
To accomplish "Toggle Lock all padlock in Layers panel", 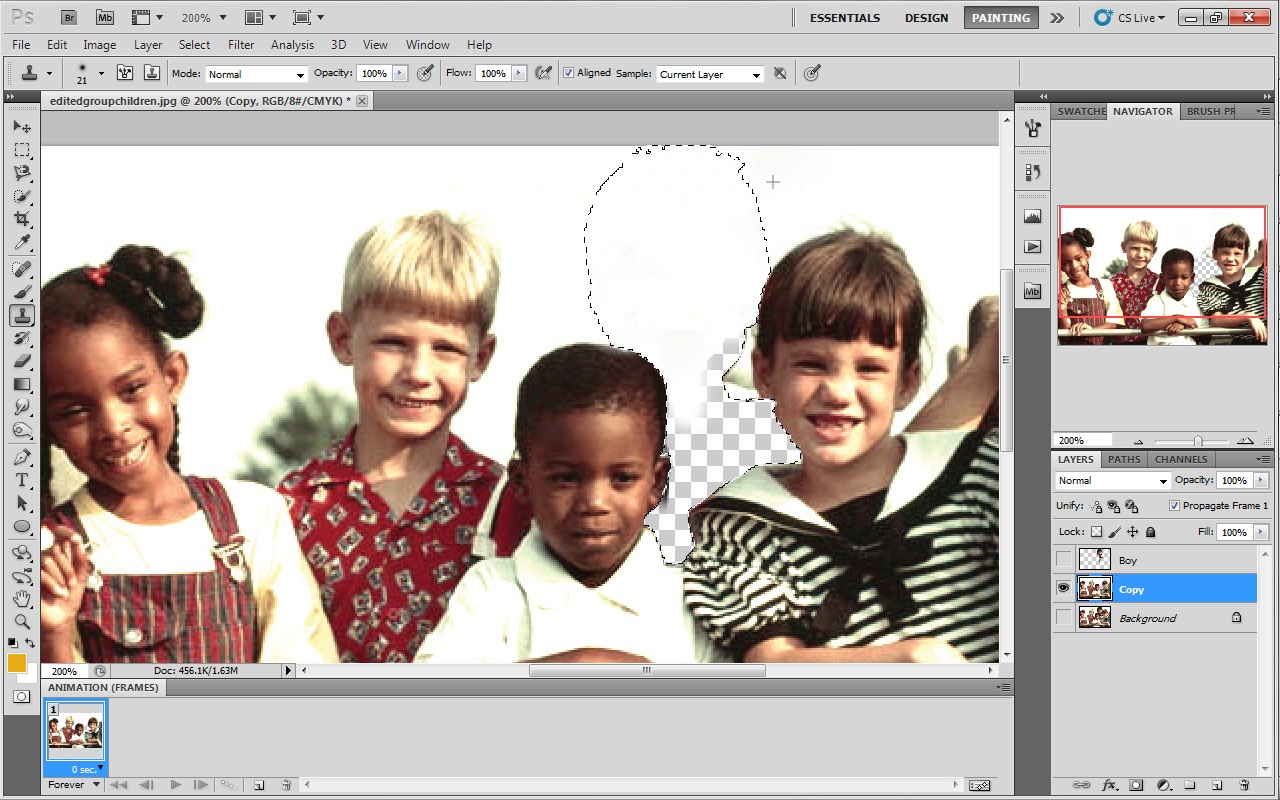I will click(x=1150, y=532).
